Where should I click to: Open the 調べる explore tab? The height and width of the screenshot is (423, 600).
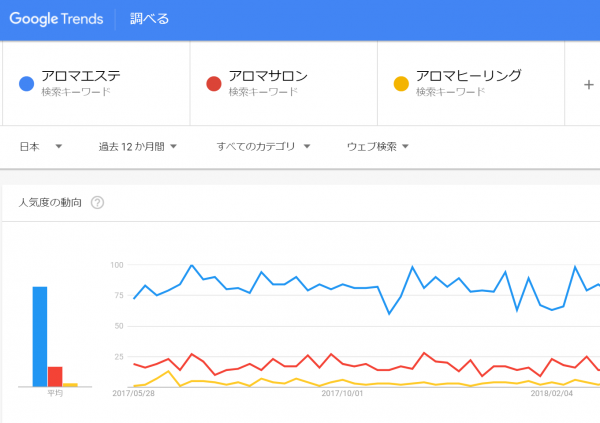(150, 19)
